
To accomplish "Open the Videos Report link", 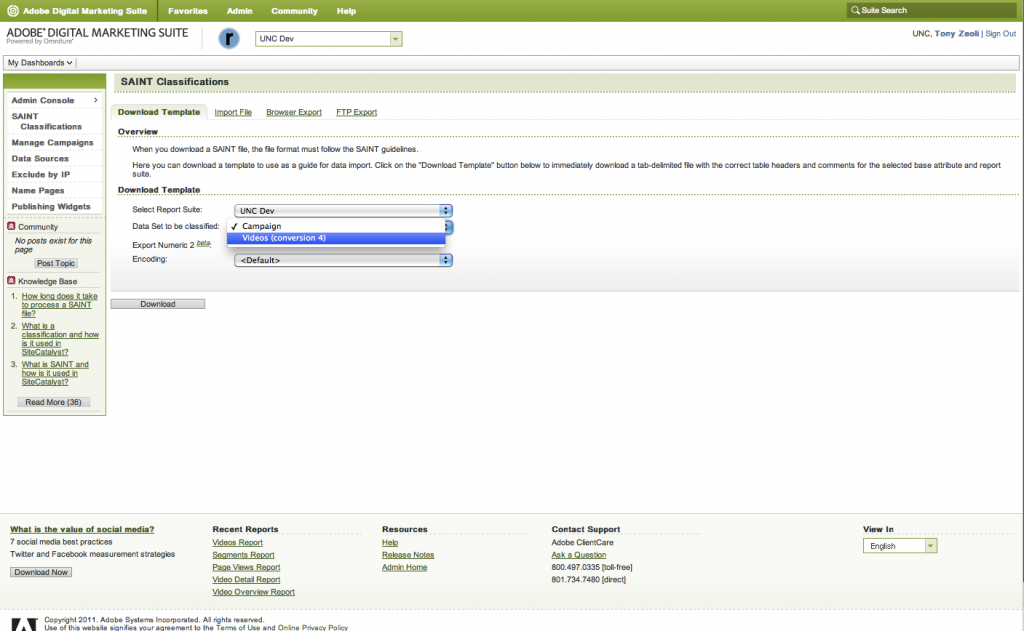I will click(x=238, y=543).
